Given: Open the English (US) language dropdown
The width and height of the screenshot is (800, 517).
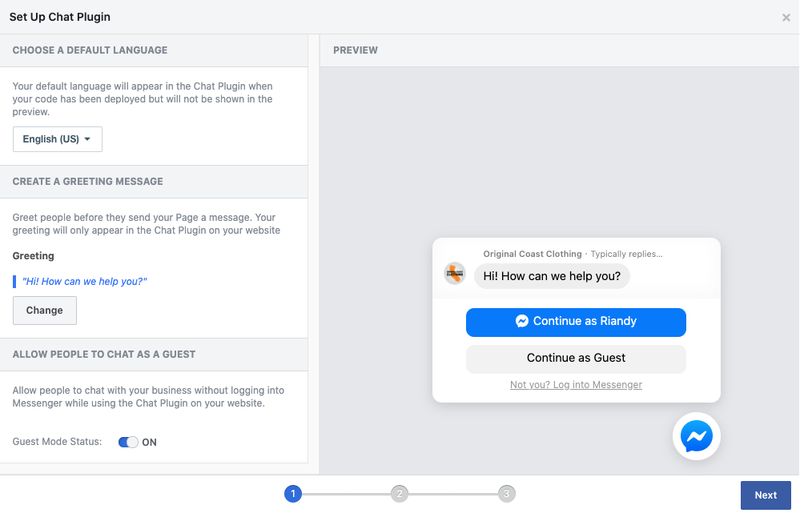Looking at the screenshot, I should [x=58, y=139].
